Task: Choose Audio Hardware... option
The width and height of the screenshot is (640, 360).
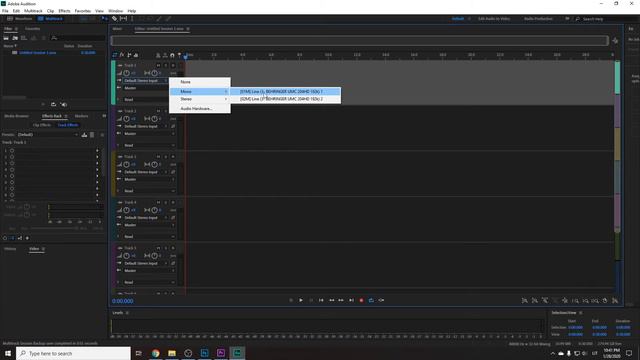Action: (200, 109)
